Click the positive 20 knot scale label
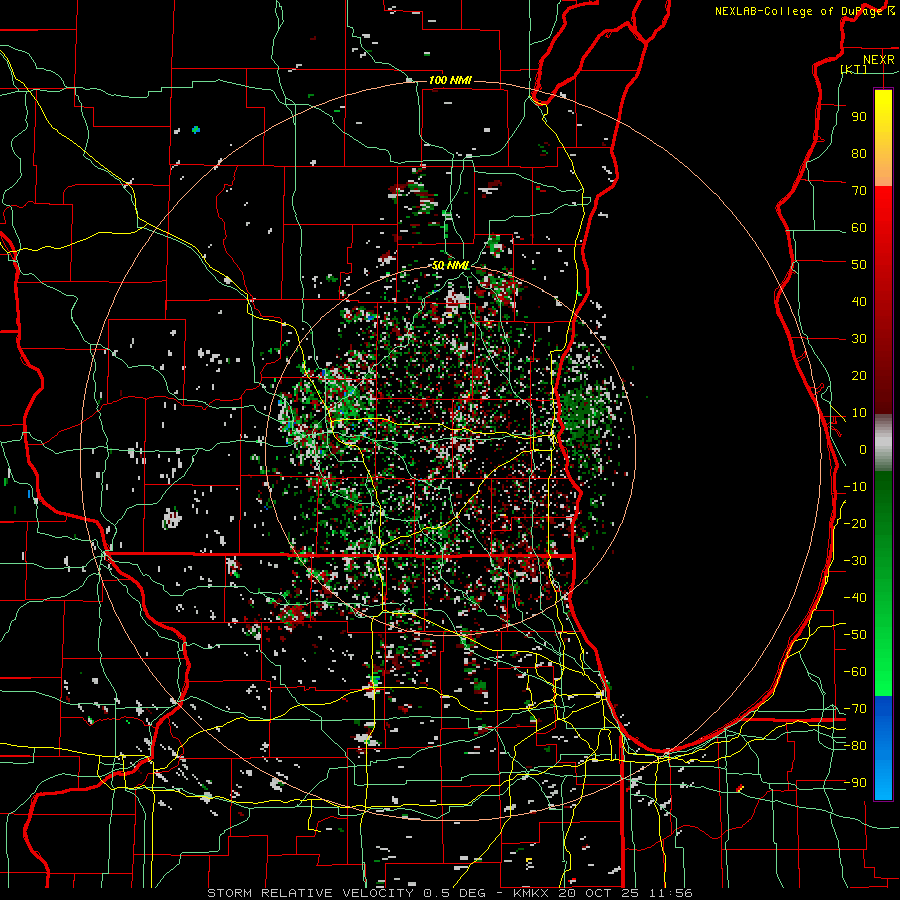900x900 pixels. tap(859, 375)
